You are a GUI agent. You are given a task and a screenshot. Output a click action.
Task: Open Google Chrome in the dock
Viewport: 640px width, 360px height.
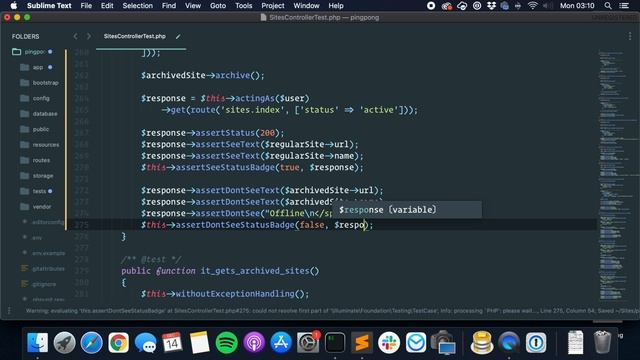coord(118,342)
